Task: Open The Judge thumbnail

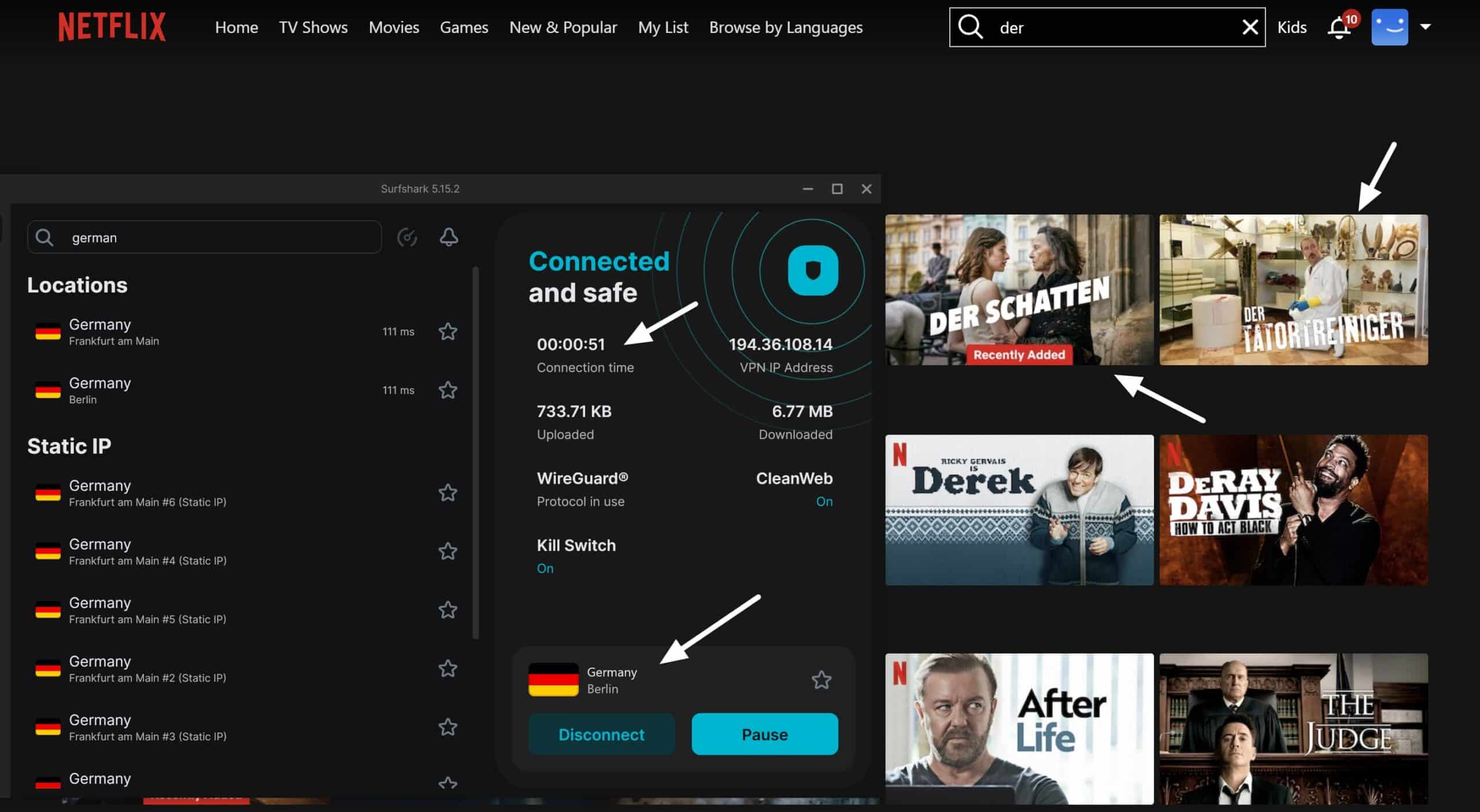Action: tap(1294, 729)
